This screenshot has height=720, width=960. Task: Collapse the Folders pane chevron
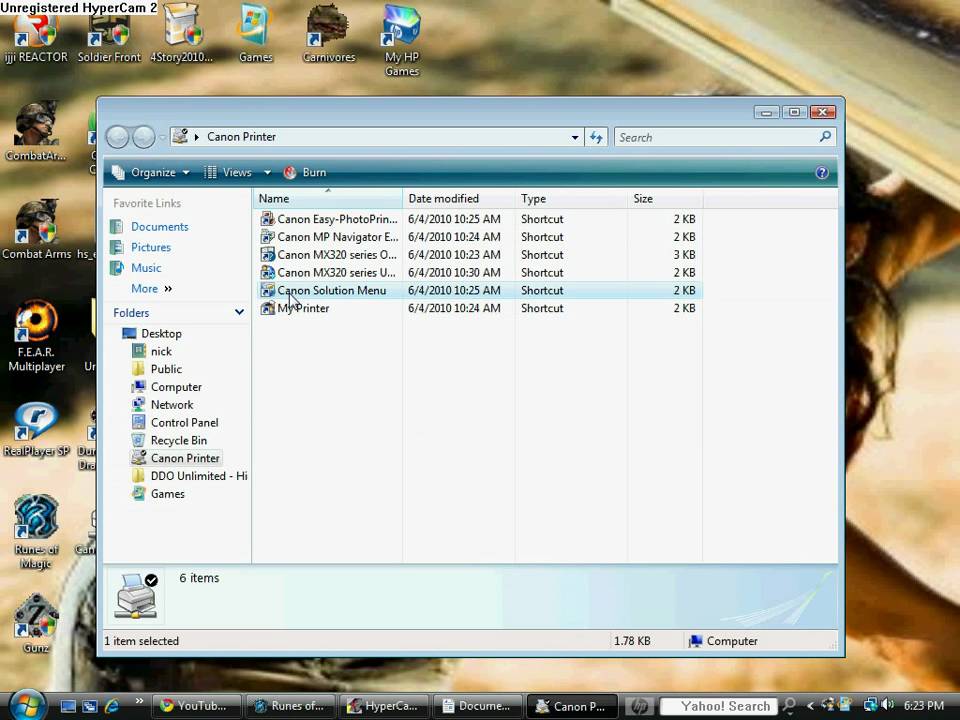coord(239,313)
